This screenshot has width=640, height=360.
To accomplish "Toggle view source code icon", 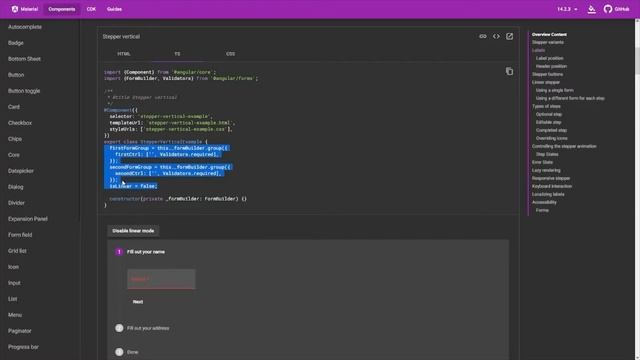I will (496, 36).
